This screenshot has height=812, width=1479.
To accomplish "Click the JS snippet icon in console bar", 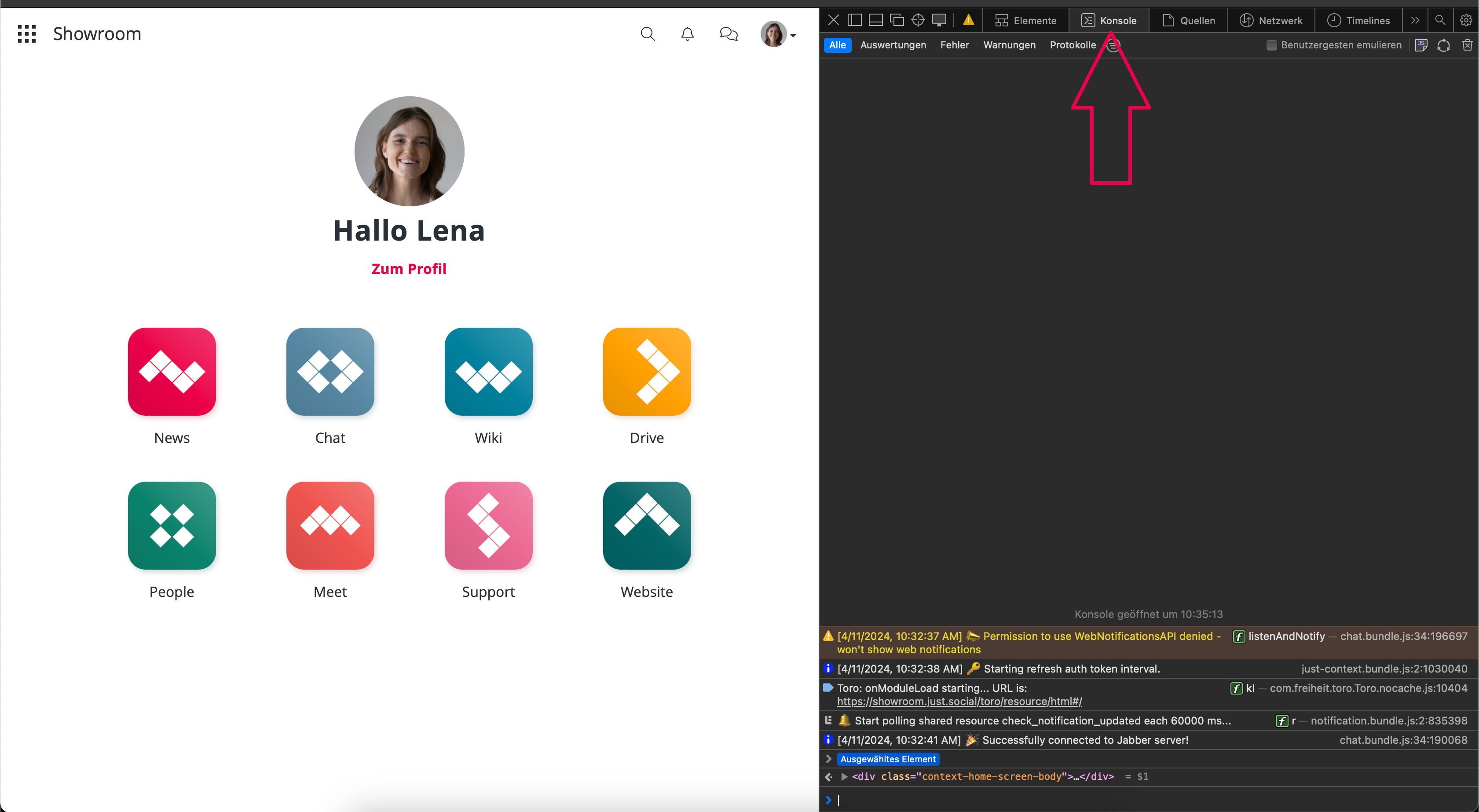I will click(1421, 45).
